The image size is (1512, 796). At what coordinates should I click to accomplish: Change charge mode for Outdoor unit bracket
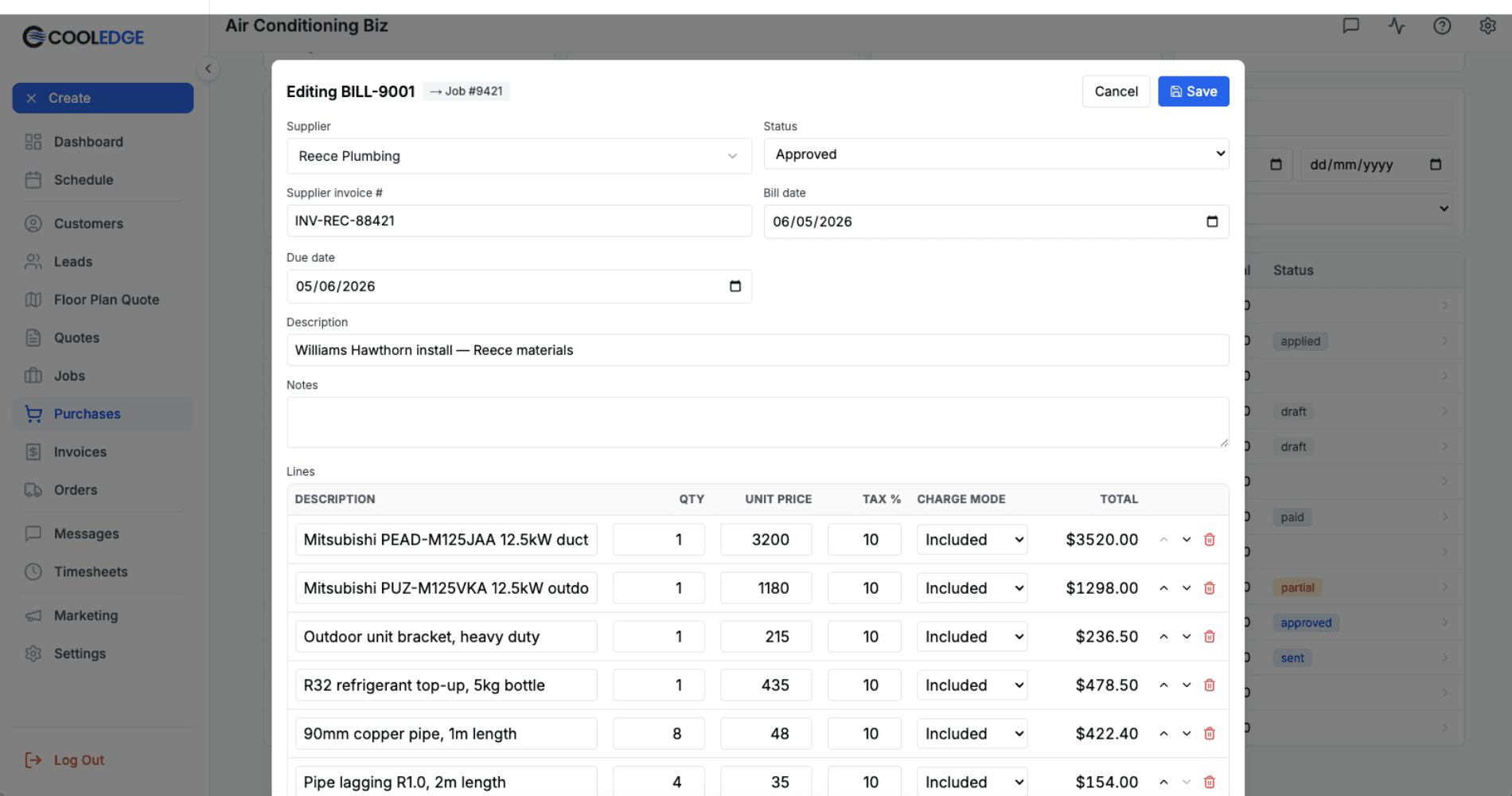(x=972, y=637)
